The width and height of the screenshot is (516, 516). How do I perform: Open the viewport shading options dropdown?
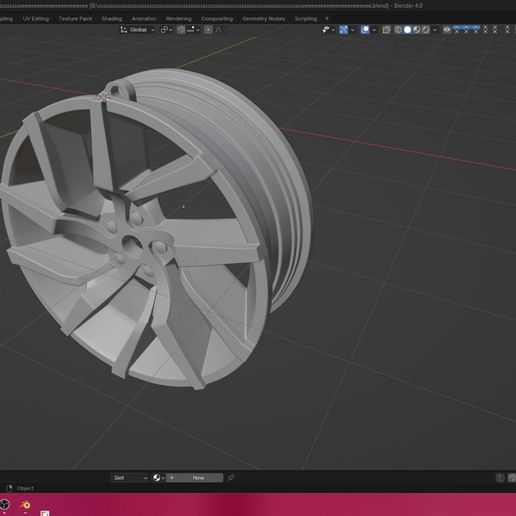coord(435,30)
